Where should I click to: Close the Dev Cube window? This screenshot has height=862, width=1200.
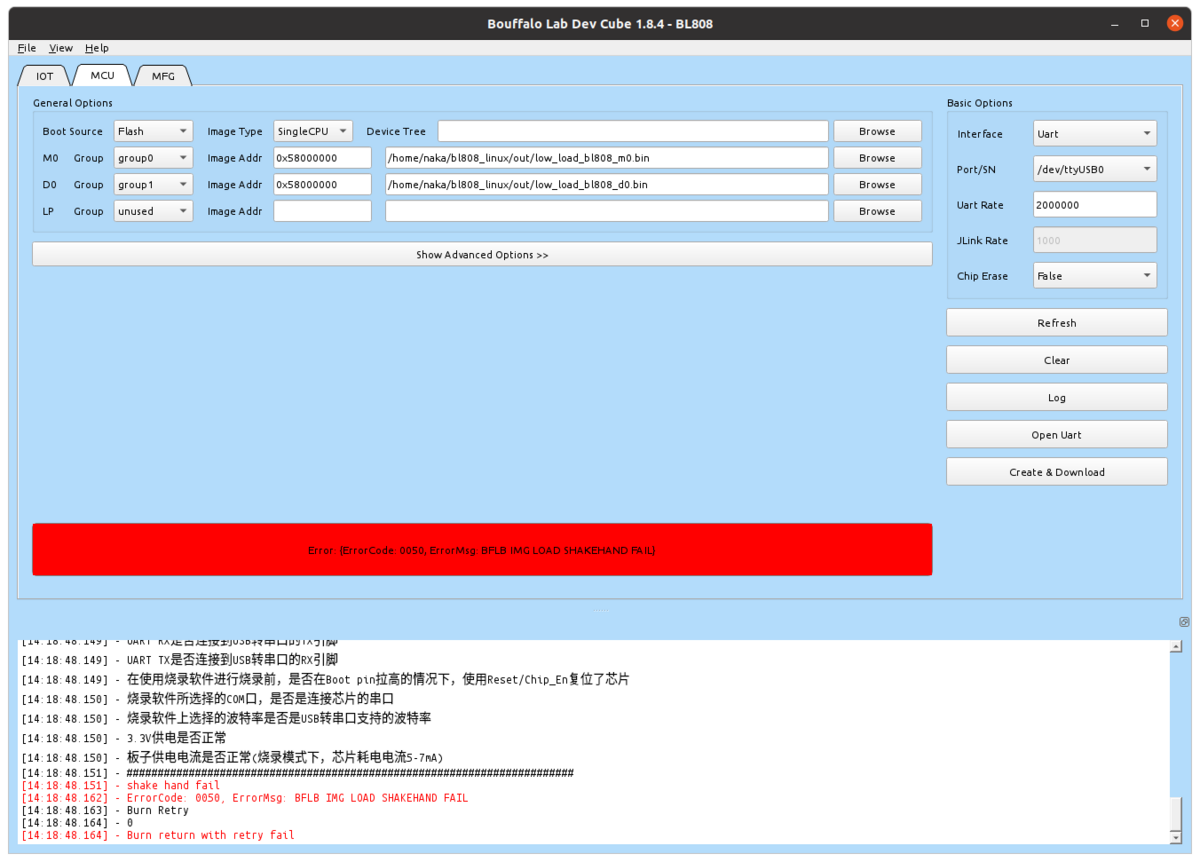pyautogui.click(x=1173, y=23)
